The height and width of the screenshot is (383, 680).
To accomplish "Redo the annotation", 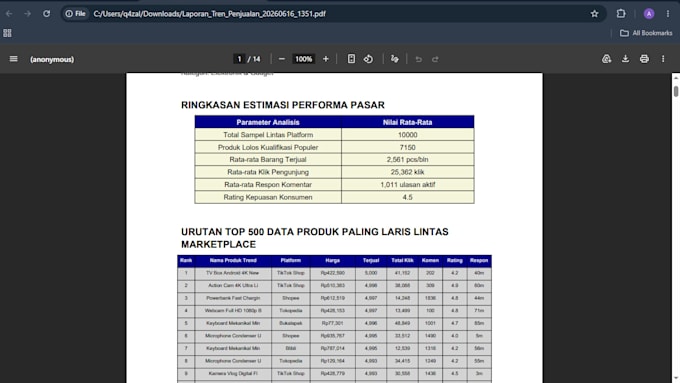I will click(x=435, y=59).
